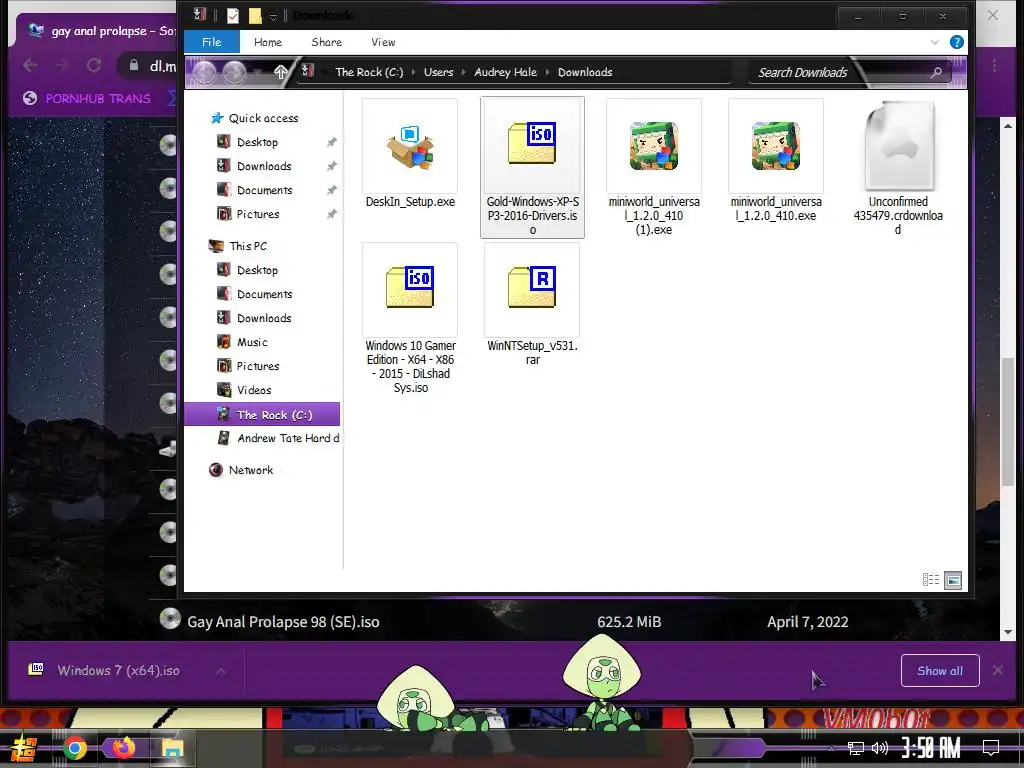The width and height of the screenshot is (1024, 768).
Task: Expand chevron after Audrey Hale breadcrumb
Action: [547, 72]
